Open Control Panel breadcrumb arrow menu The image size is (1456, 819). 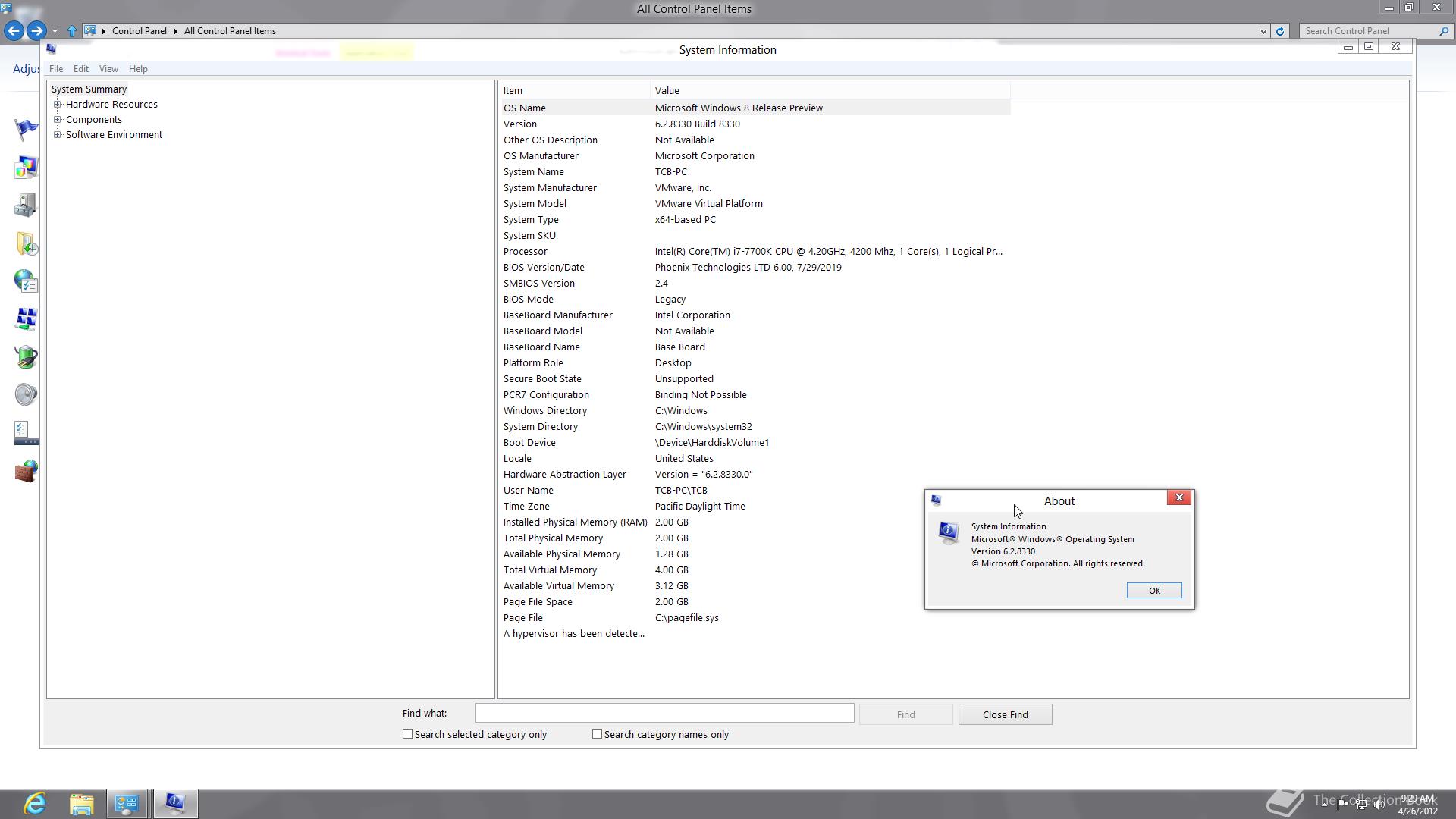175,31
